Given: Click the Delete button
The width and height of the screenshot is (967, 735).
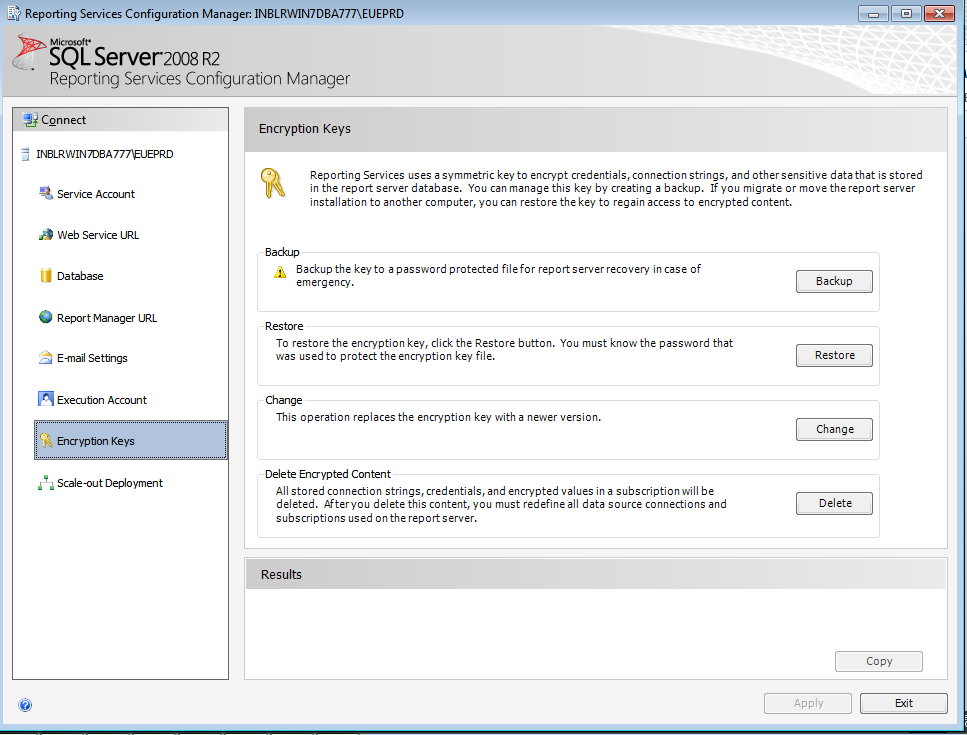Looking at the screenshot, I should pyautogui.click(x=834, y=503).
